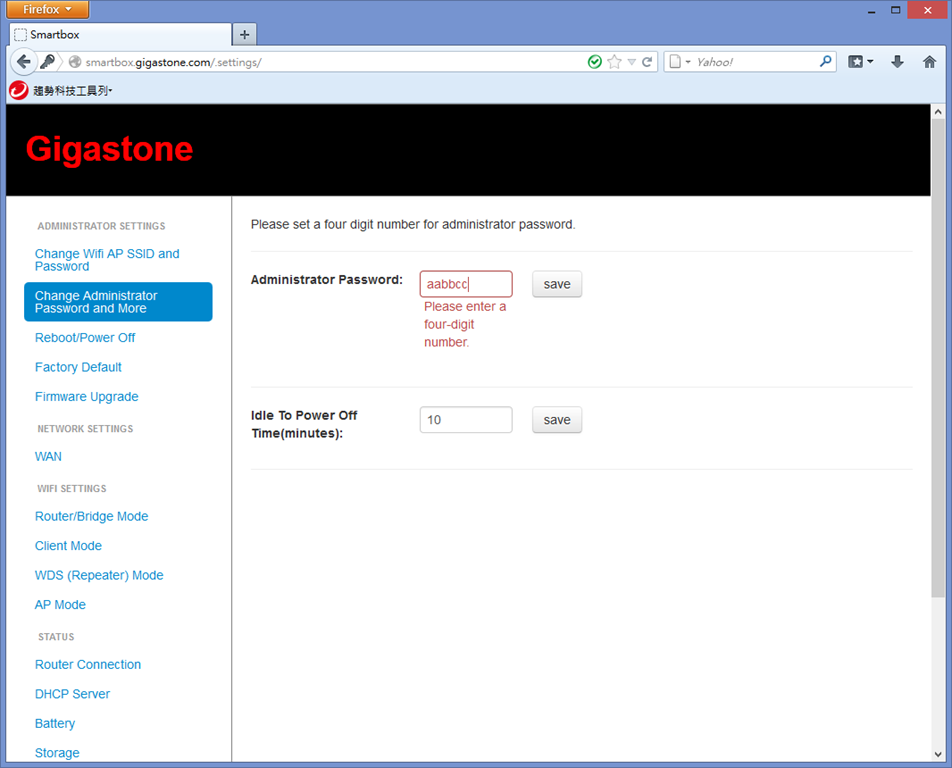Open new tab with plus button
Screen dimensions: 952x768
click(245, 35)
